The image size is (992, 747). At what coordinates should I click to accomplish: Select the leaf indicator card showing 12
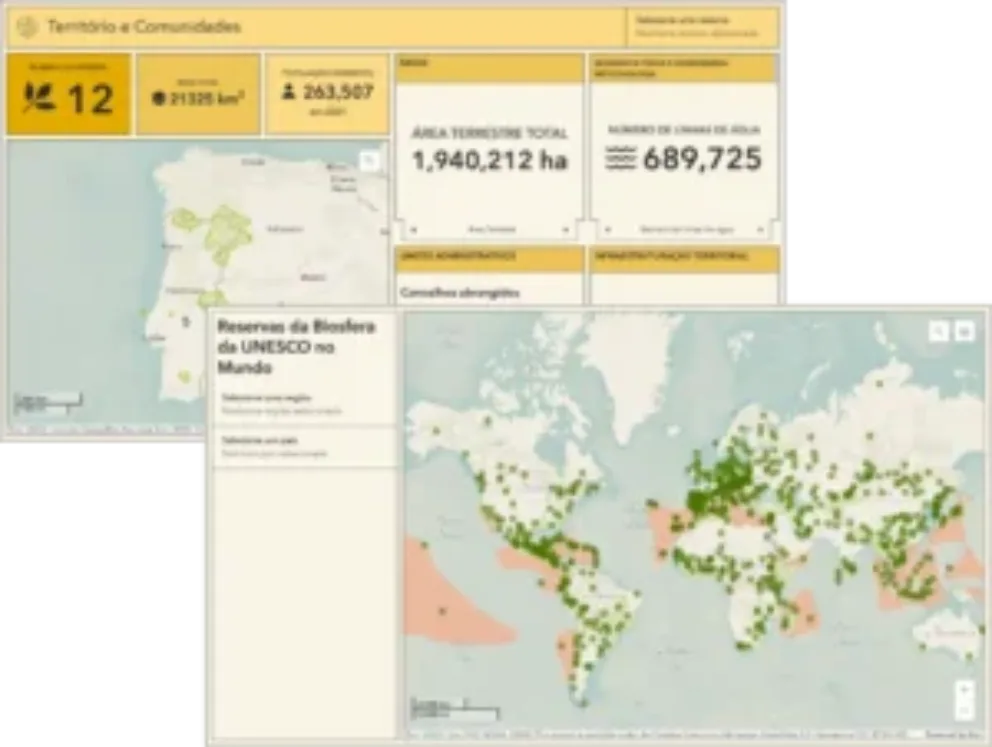click(x=69, y=94)
